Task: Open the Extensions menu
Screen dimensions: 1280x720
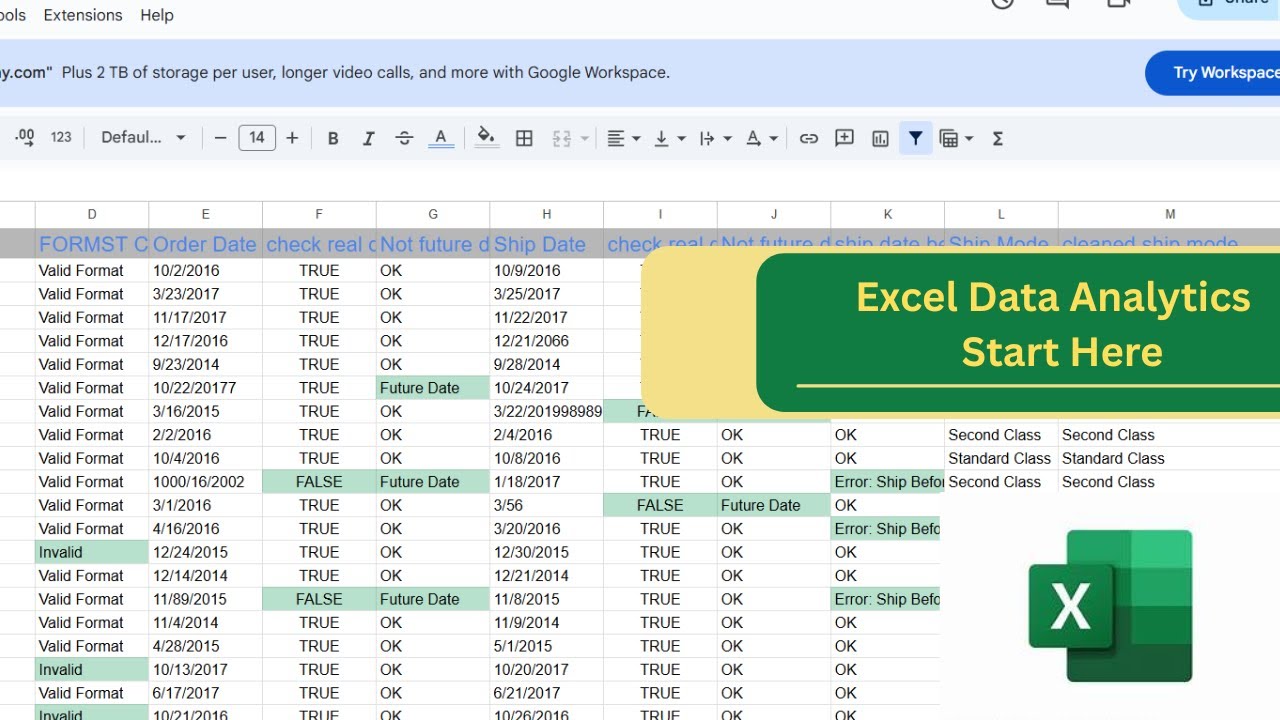Action: tap(83, 15)
